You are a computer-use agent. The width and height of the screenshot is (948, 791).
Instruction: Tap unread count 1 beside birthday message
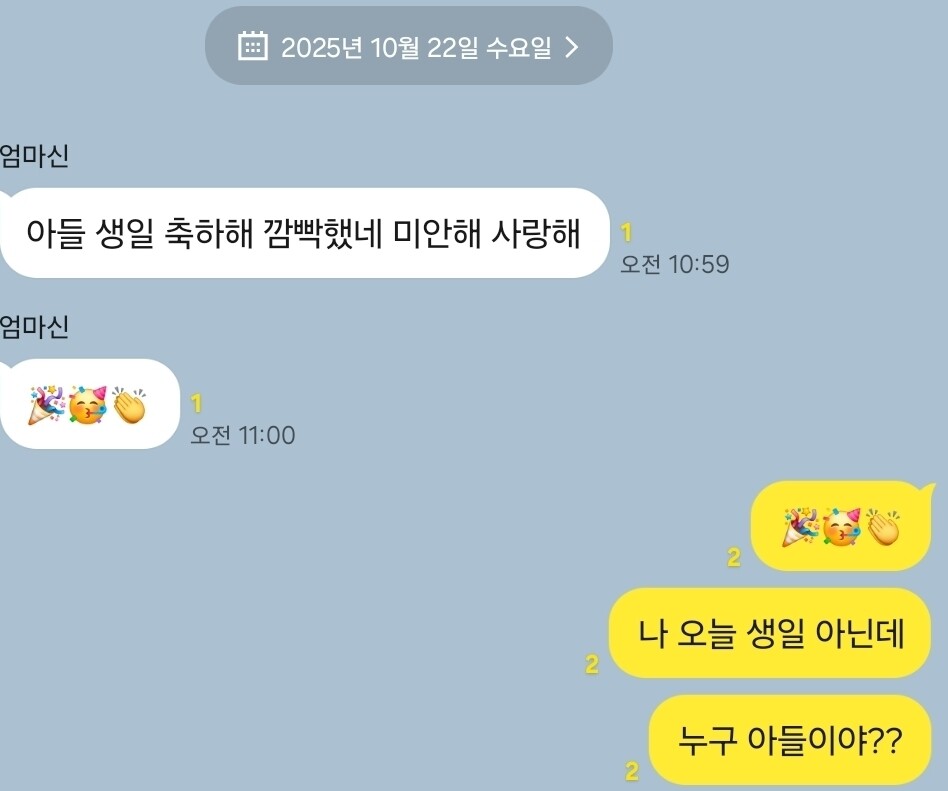coord(626,232)
